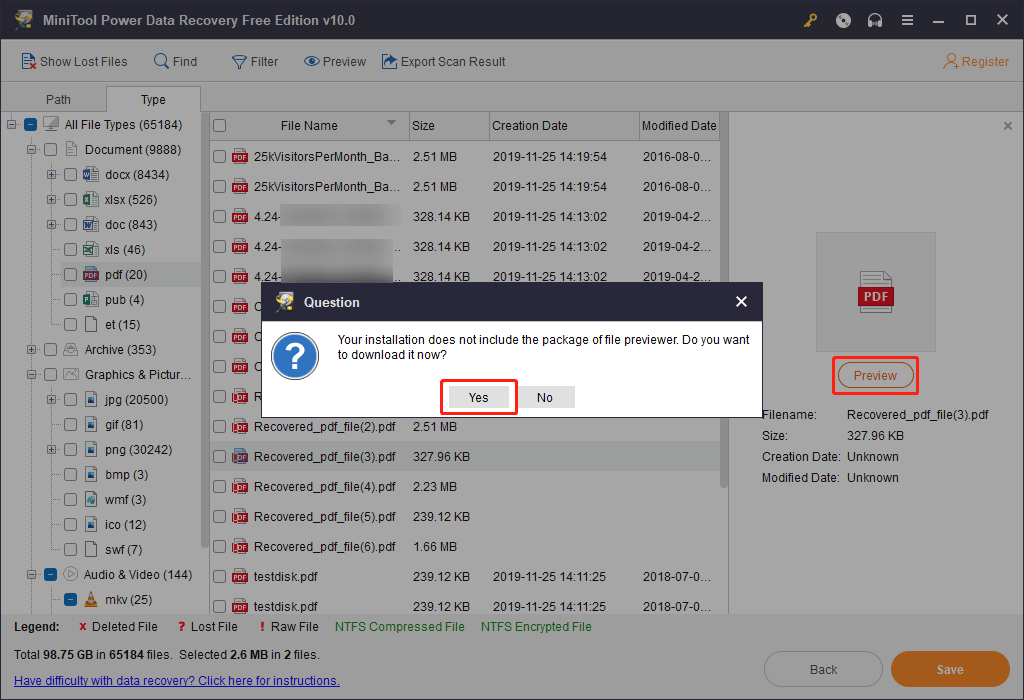Click PDF icon of Recovered_pdf_file(5).pdf
The image size is (1024, 700).
pyautogui.click(x=240, y=517)
